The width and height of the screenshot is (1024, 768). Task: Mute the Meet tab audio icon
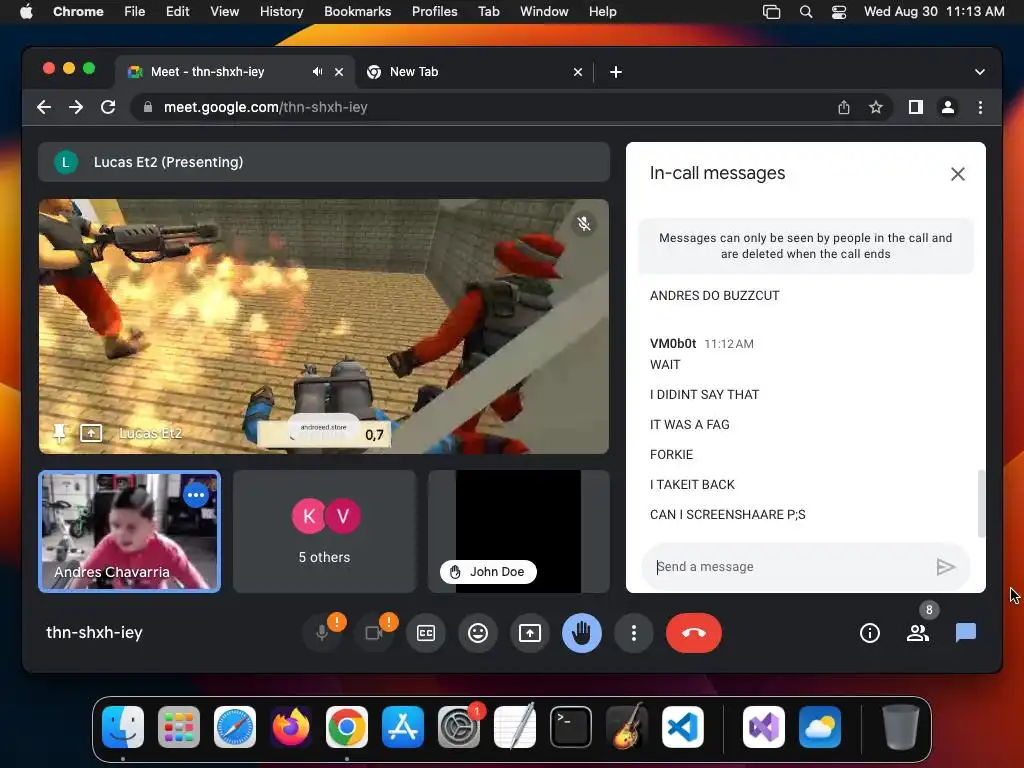(317, 72)
